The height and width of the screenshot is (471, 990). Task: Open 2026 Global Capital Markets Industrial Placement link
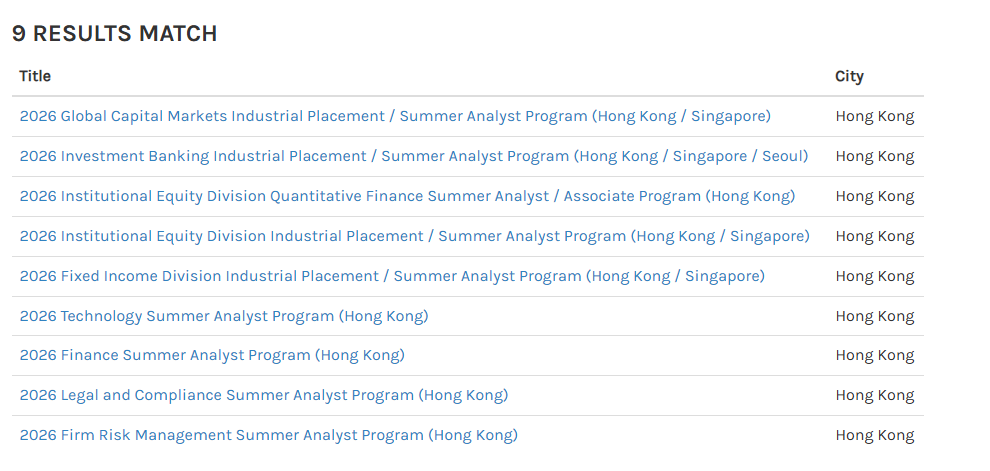coord(395,117)
